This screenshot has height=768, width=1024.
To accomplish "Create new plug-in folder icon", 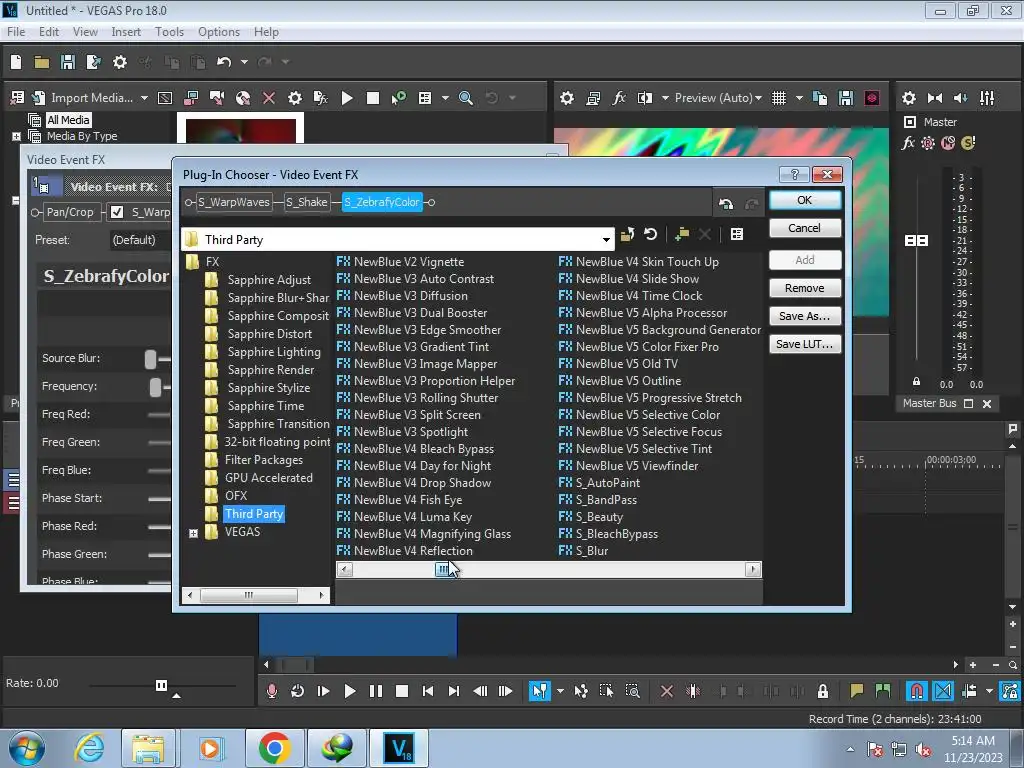I will click(682, 234).
